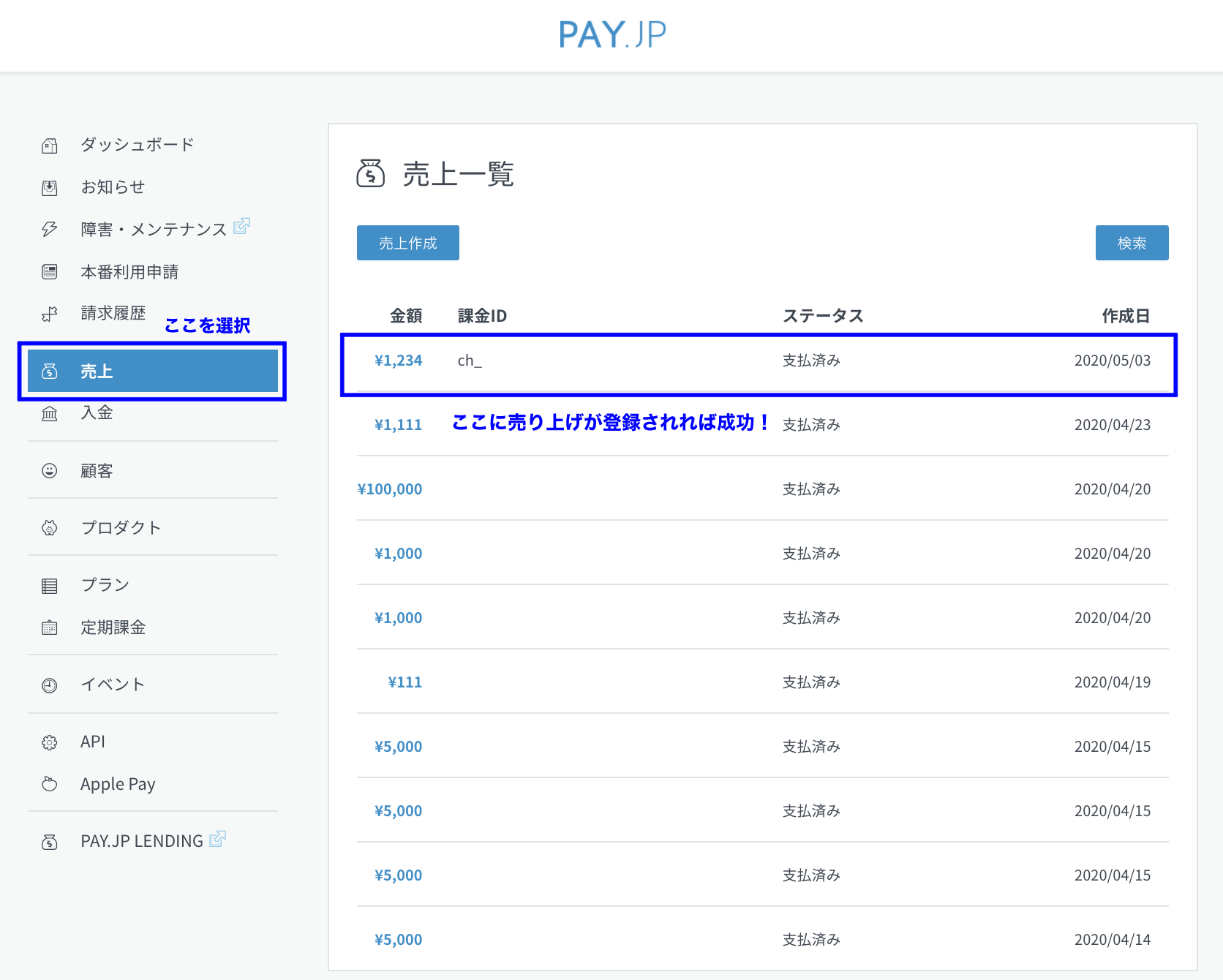Open 障害・メンテナンス external link
The image size is (1223, 980).
click(154, 230)
